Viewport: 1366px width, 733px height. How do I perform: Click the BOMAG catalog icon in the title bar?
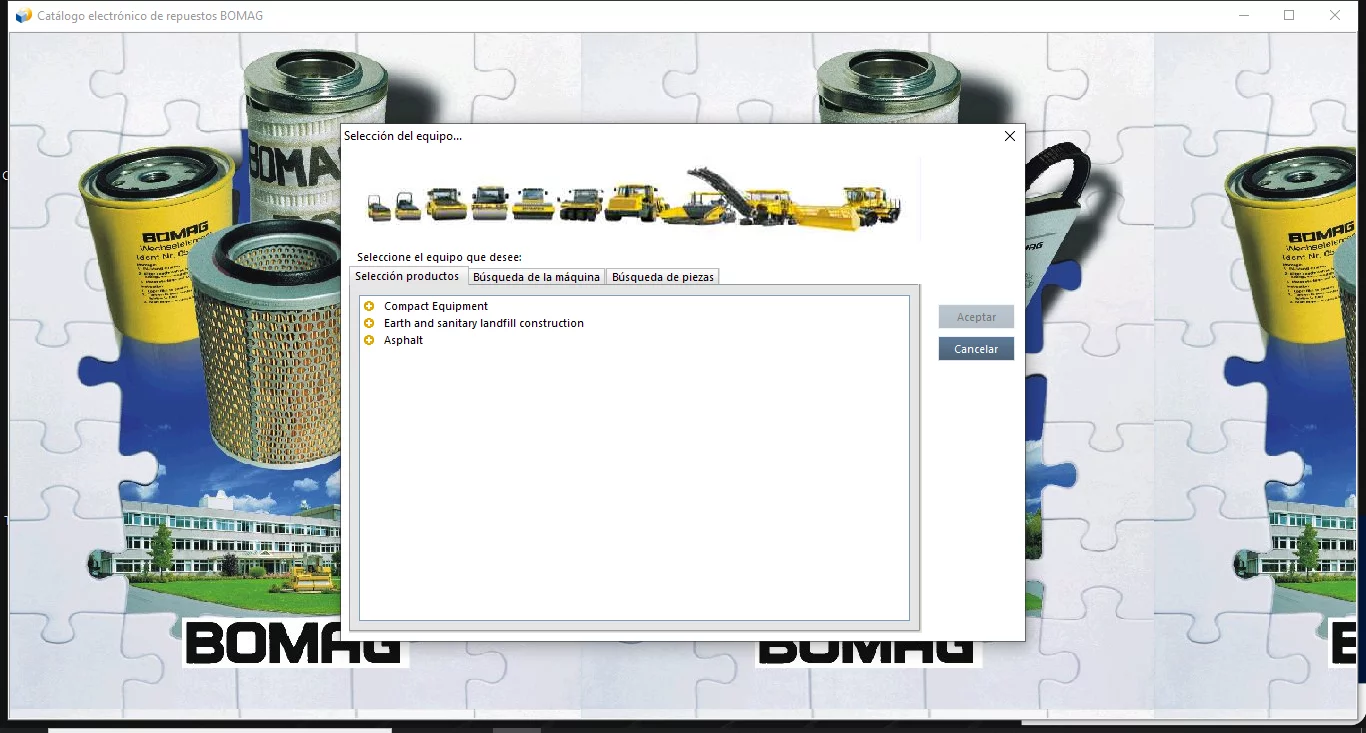click(21, 15)
